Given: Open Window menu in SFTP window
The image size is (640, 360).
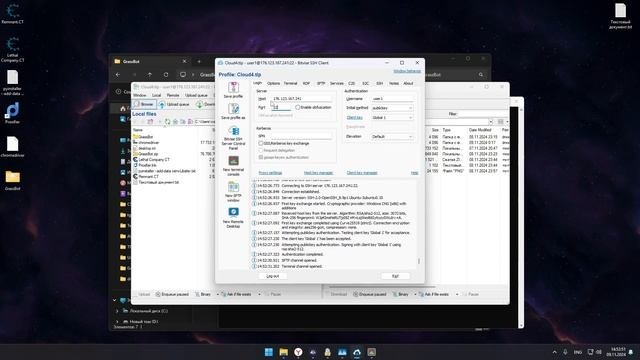Looking at the screenshot, I should tap(140, 95).
